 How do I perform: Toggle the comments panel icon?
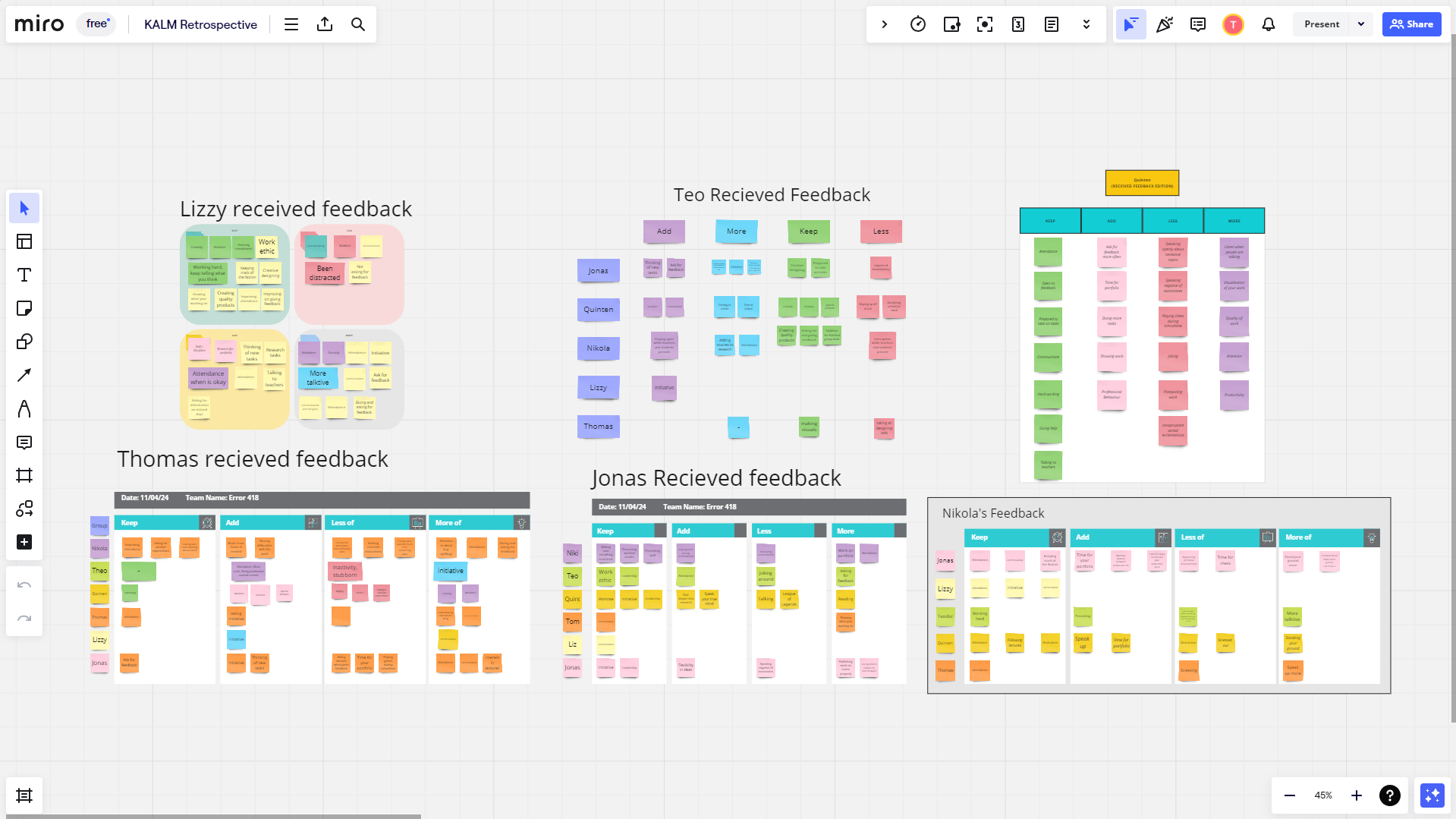(1198, 24)
